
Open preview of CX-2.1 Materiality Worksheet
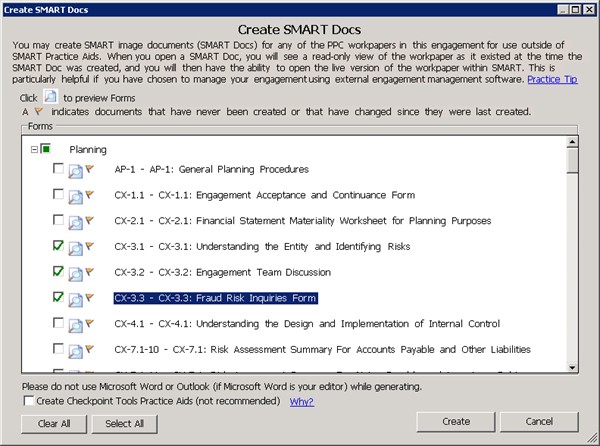(76, 221)
